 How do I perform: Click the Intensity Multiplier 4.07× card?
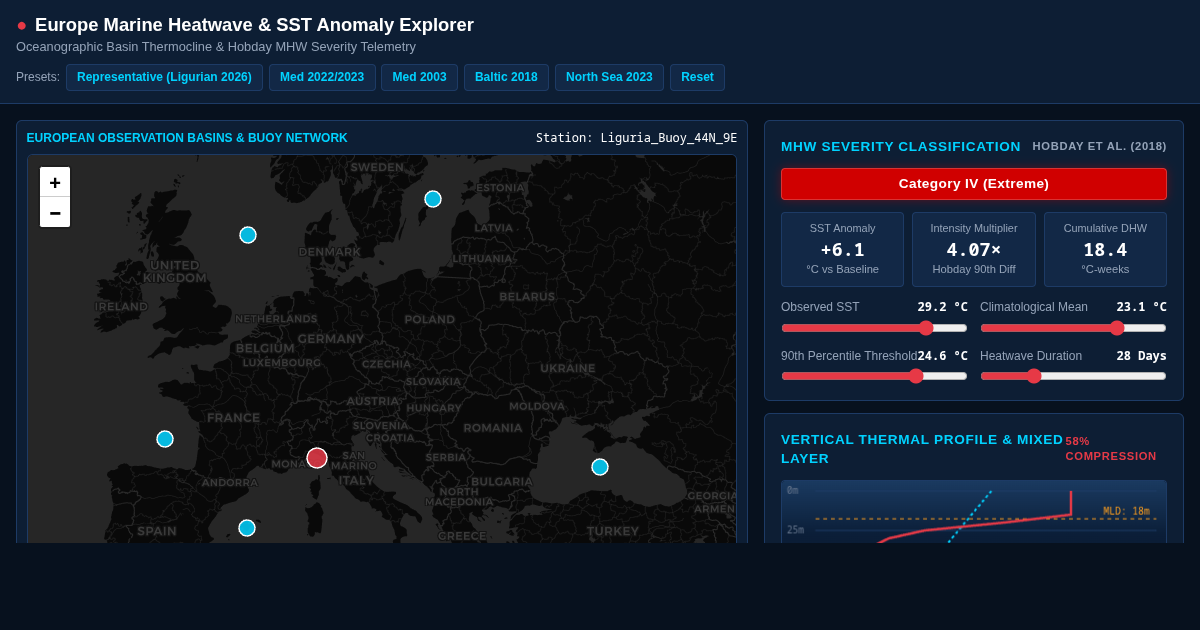point(974,250)
